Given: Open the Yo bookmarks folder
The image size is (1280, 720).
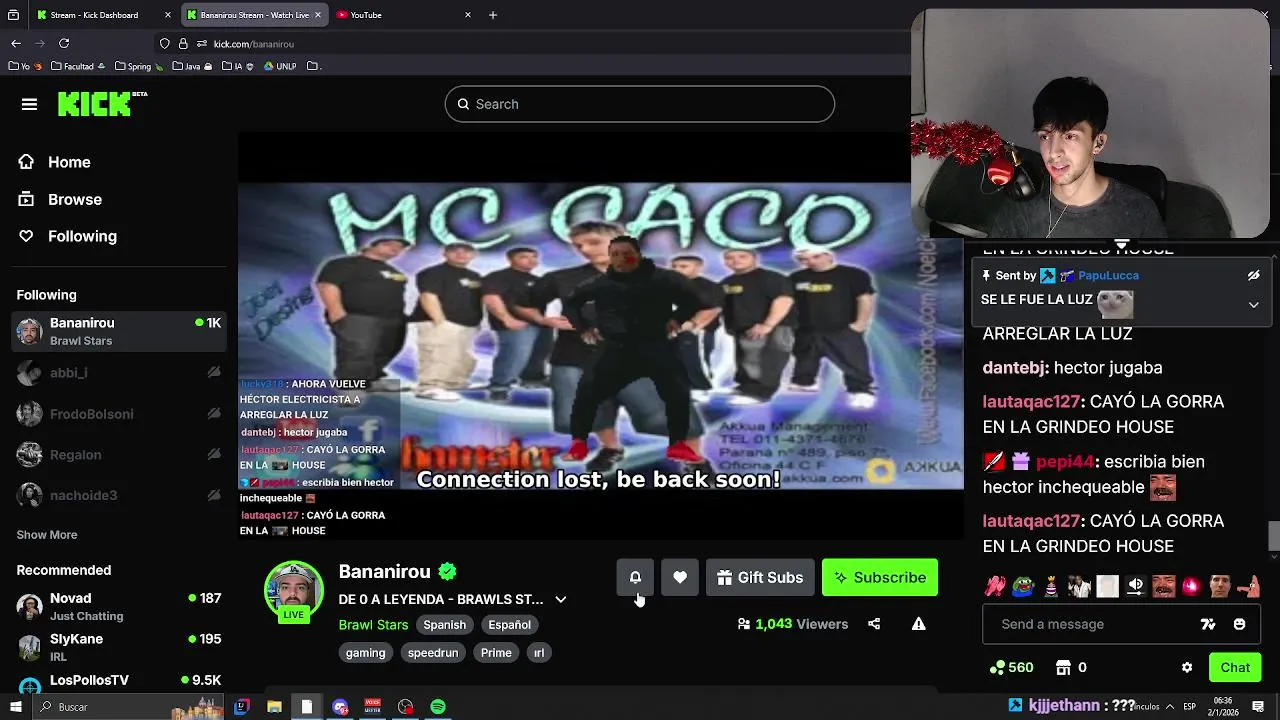Looking at the screenshot, I should tap(25, 66).
